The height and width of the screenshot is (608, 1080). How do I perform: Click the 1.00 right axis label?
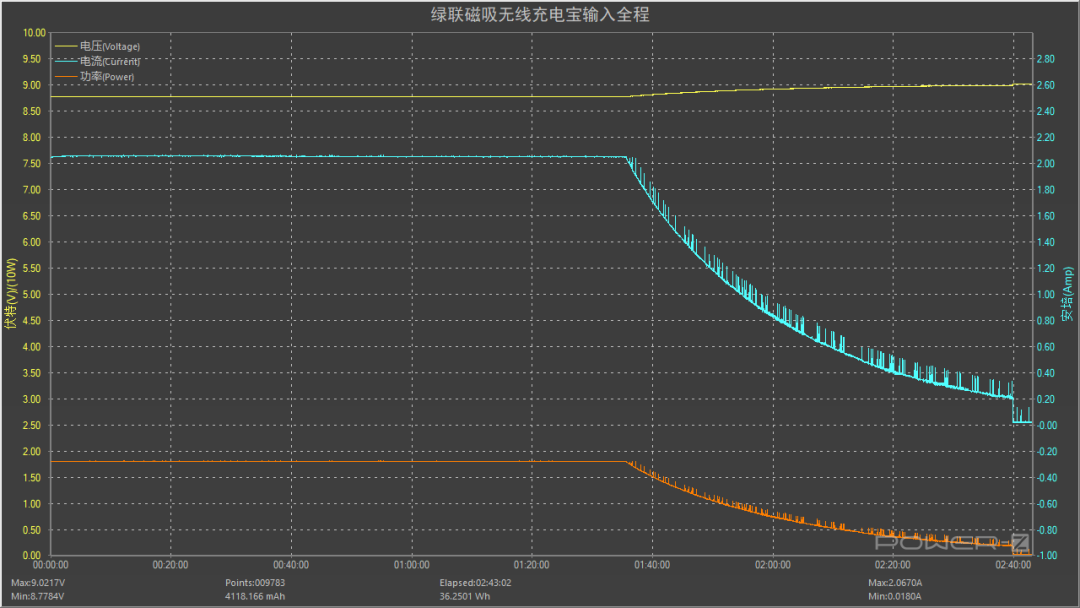pyautogui.click(x=1046, y=294)
